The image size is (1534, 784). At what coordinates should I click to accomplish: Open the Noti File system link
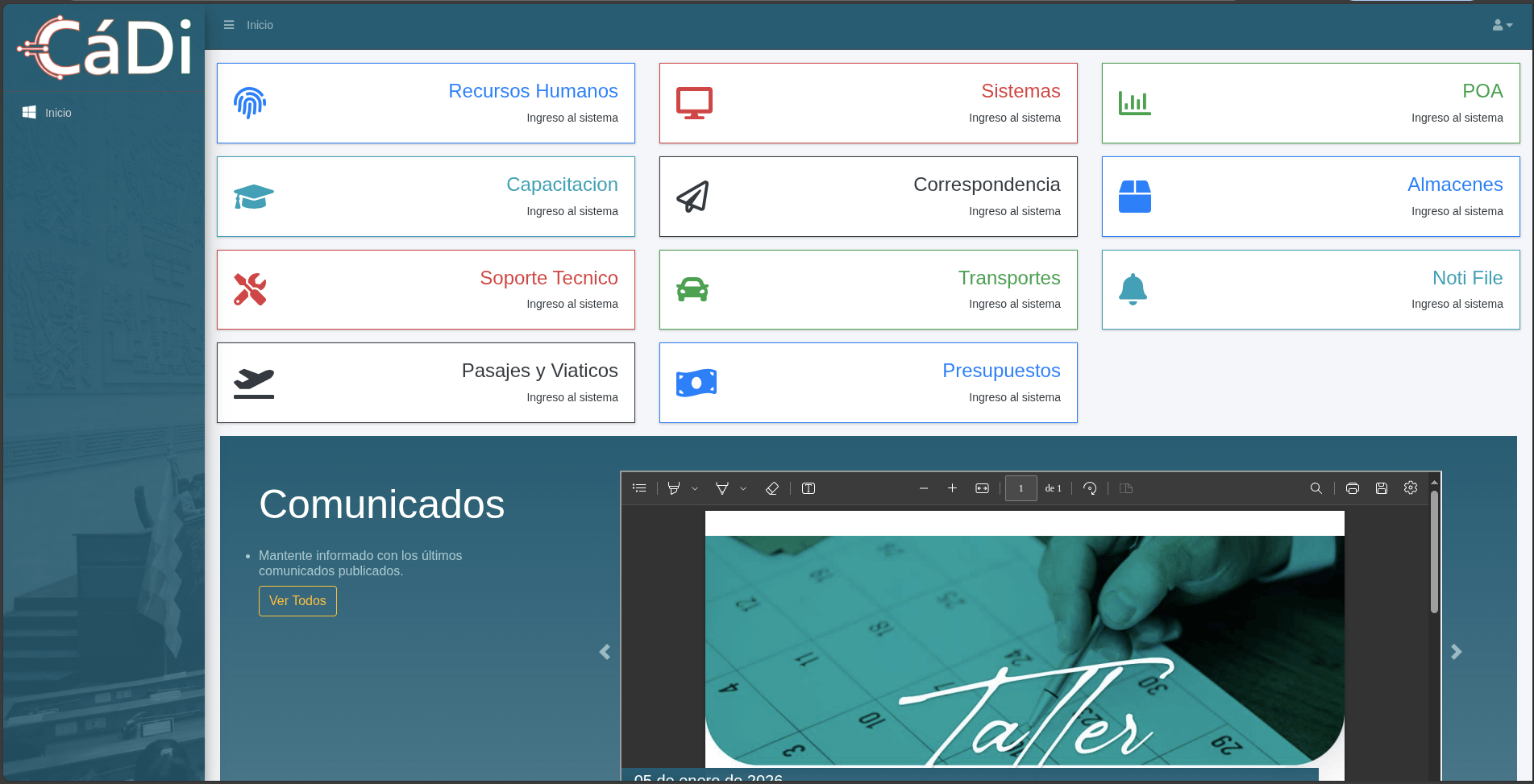click(x=1467, y=278)
